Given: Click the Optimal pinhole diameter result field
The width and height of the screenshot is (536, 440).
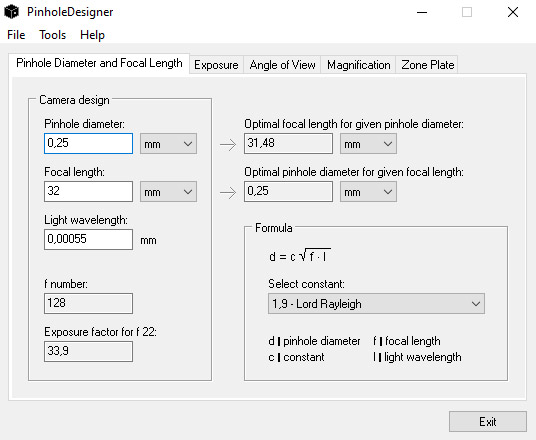Looking at the screenshot, I should click(x=288, y=191).
